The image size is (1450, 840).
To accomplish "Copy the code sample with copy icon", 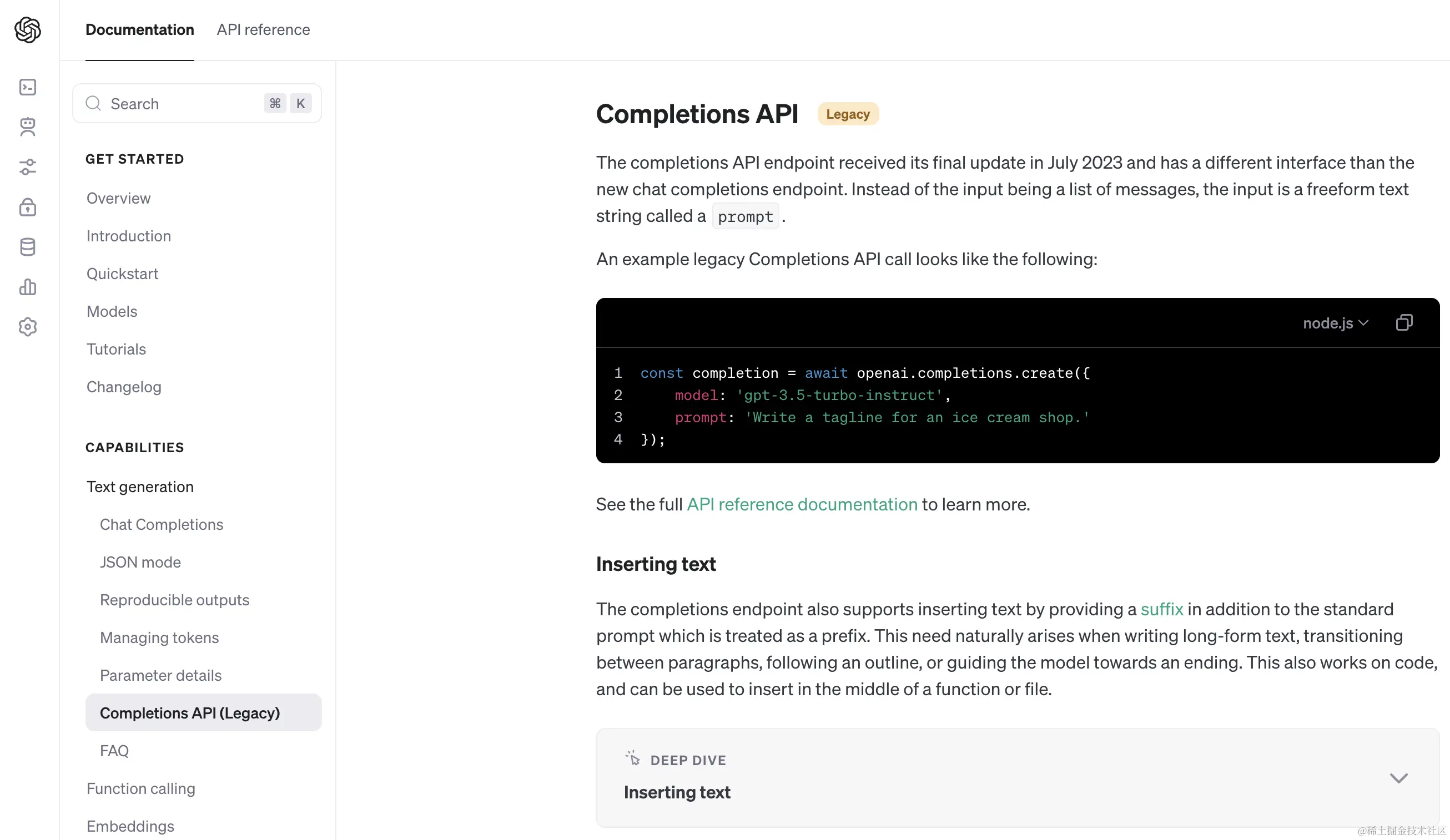I will tap(1403, 322).
